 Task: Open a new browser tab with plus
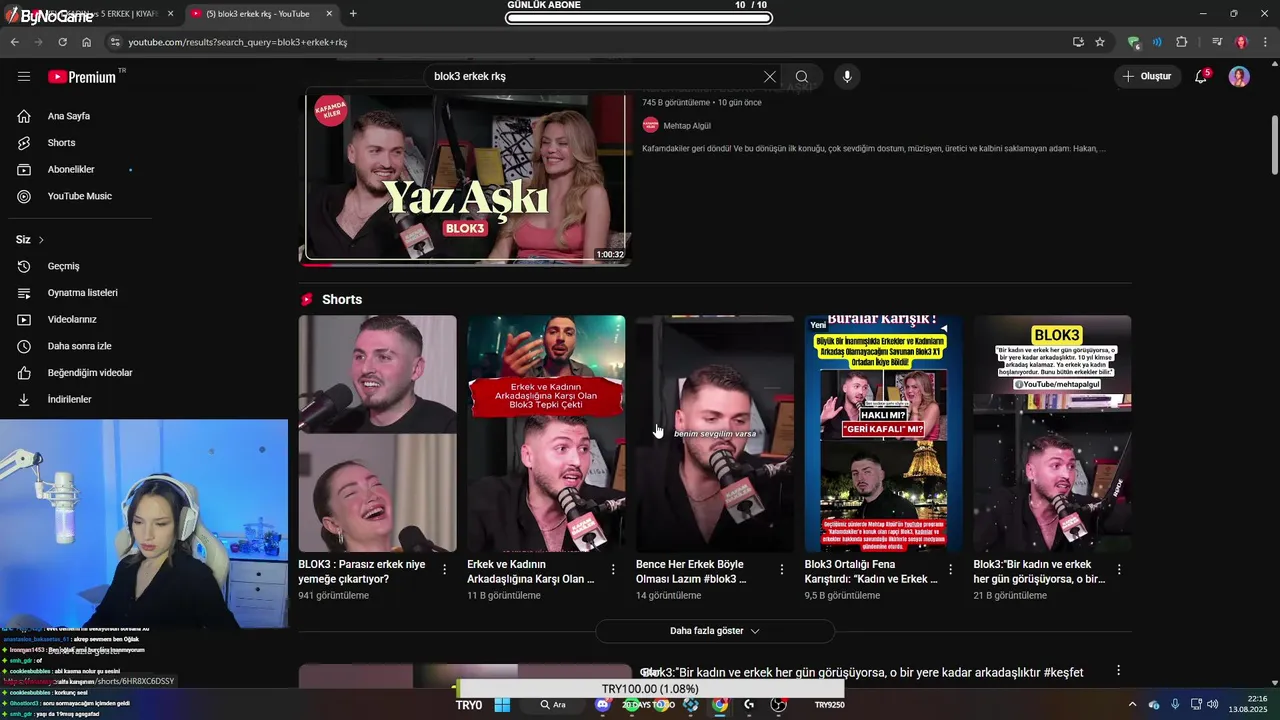pos(353,13)
